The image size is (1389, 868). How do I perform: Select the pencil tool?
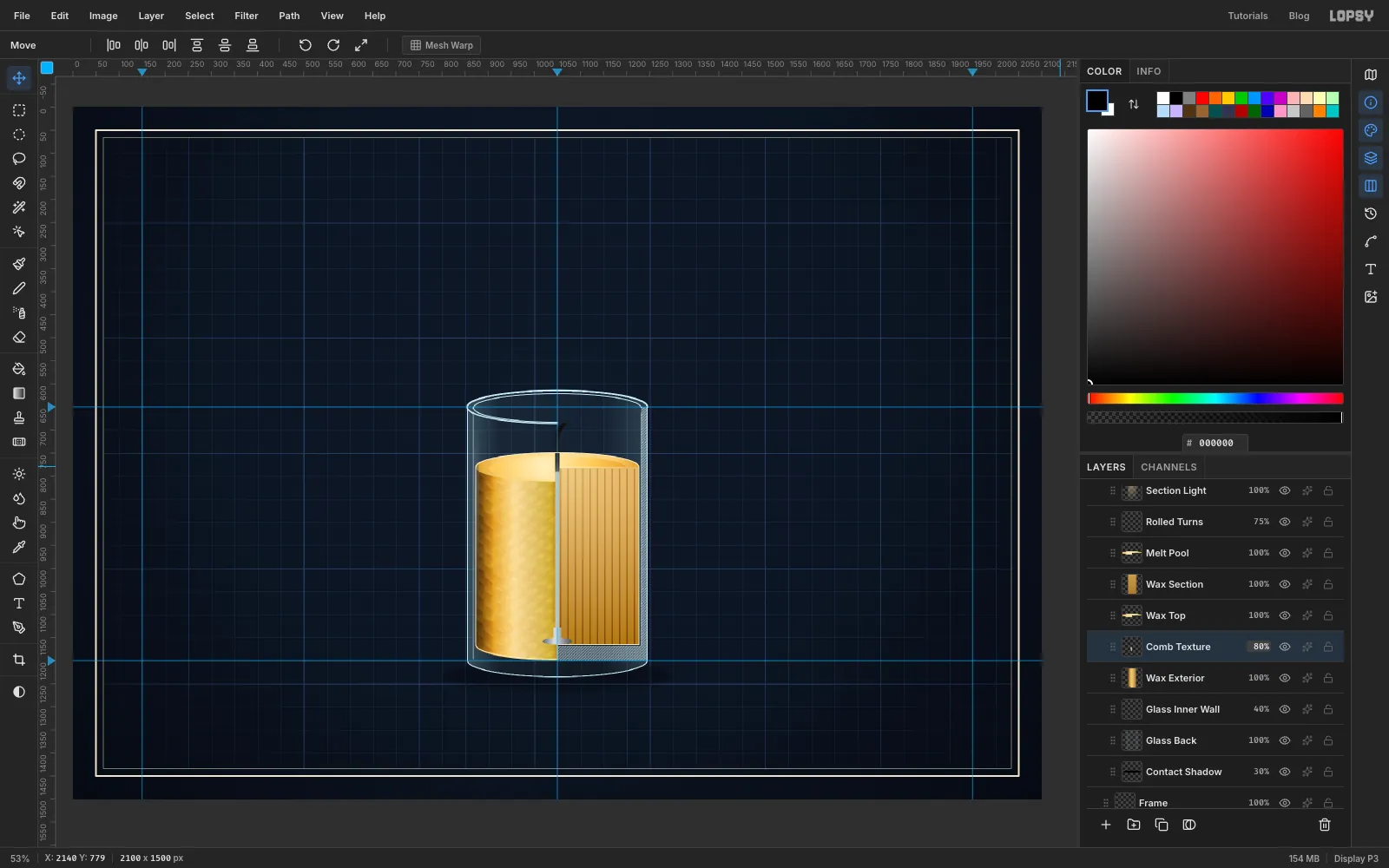[19, 288]
